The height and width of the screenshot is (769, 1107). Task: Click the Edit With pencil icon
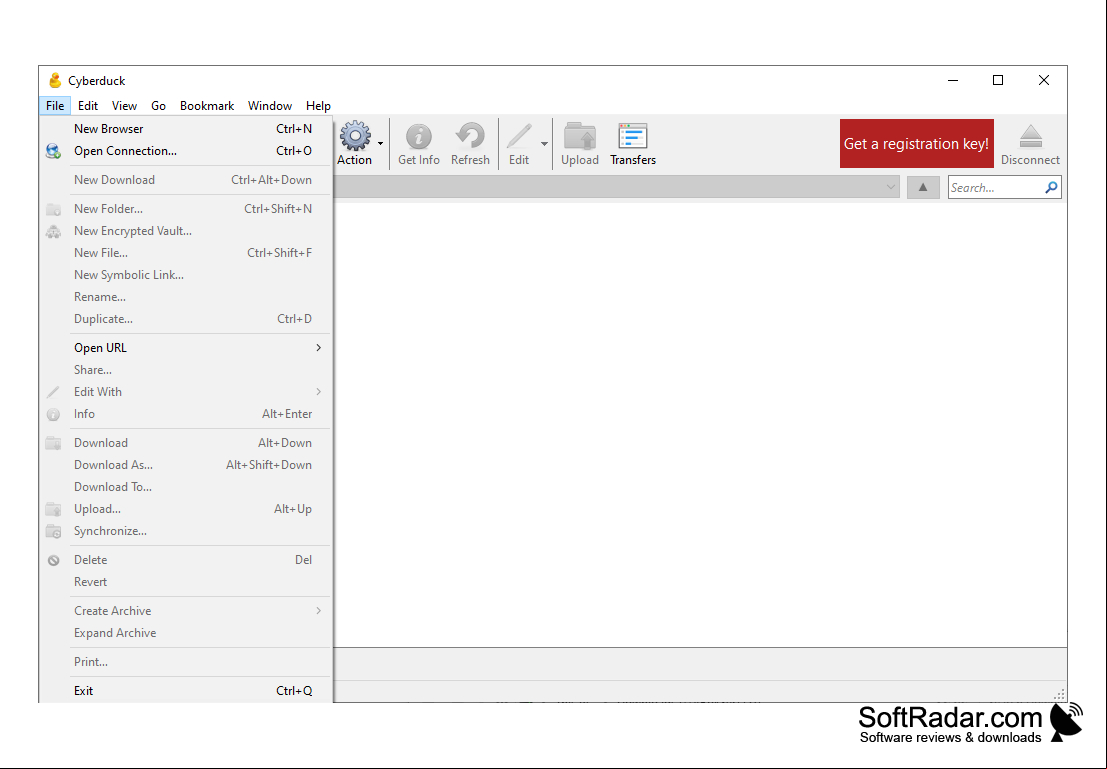point(54,392)
